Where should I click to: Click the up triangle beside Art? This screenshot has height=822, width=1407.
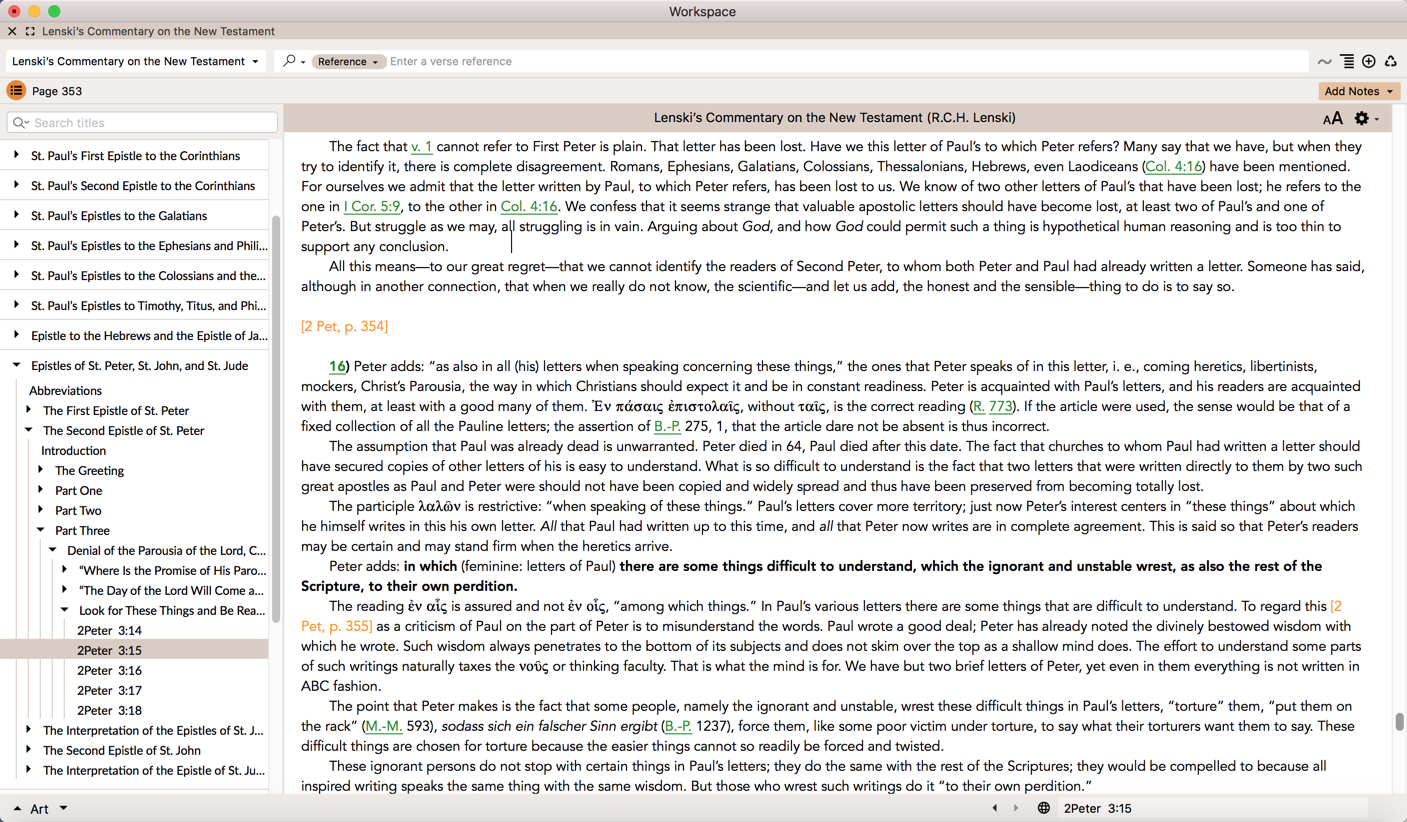[17, 809]
